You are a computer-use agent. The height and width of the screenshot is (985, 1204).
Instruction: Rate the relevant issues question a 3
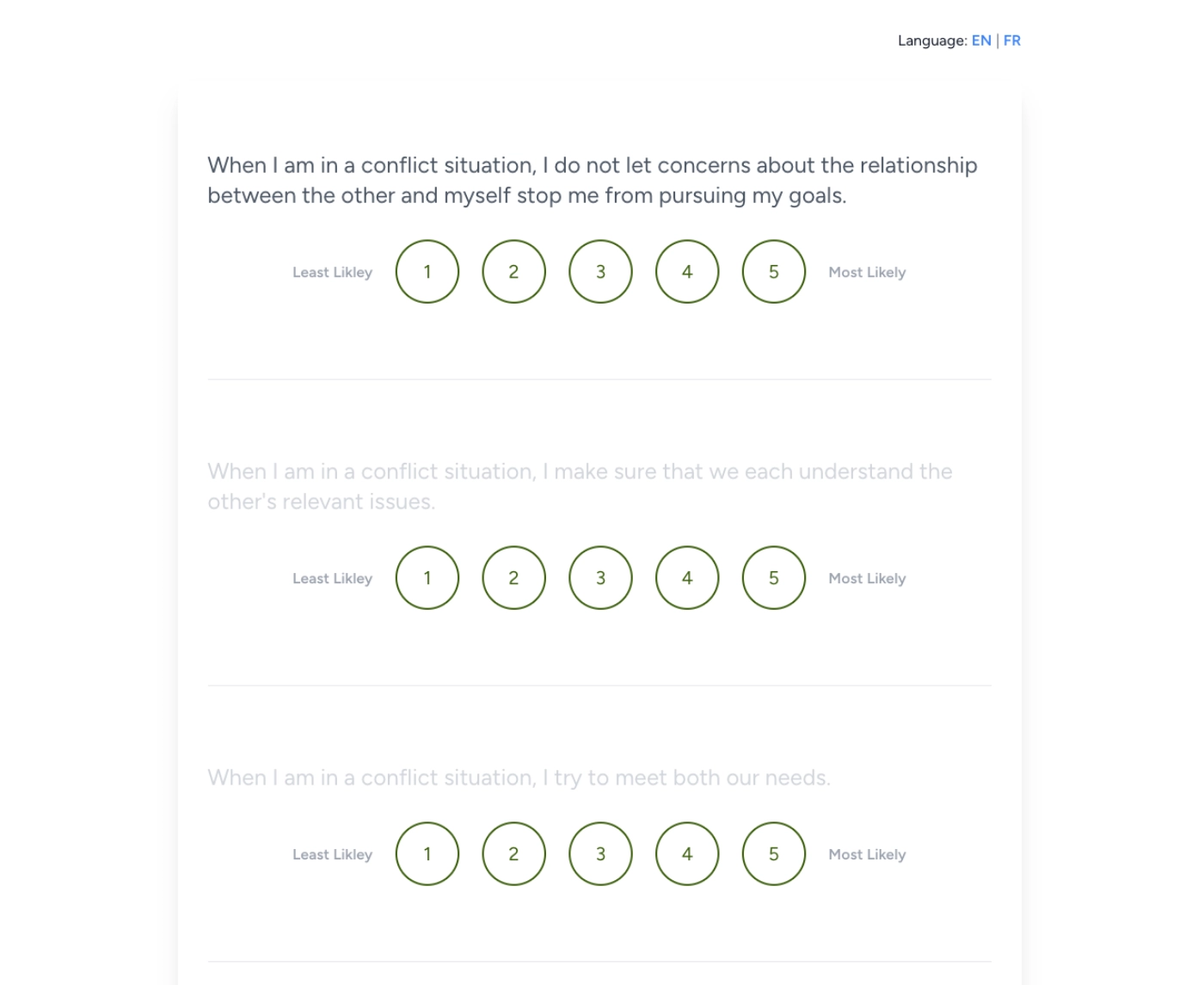point(600,578)
